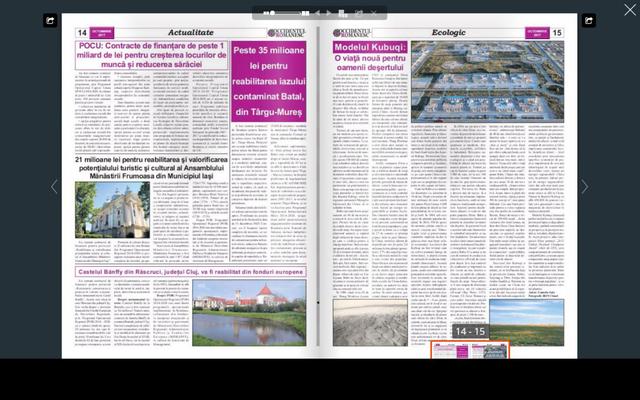640x400 pixels.
Task: Click toolbar next page triangle arrow
Action: click(x=329, y=13)
